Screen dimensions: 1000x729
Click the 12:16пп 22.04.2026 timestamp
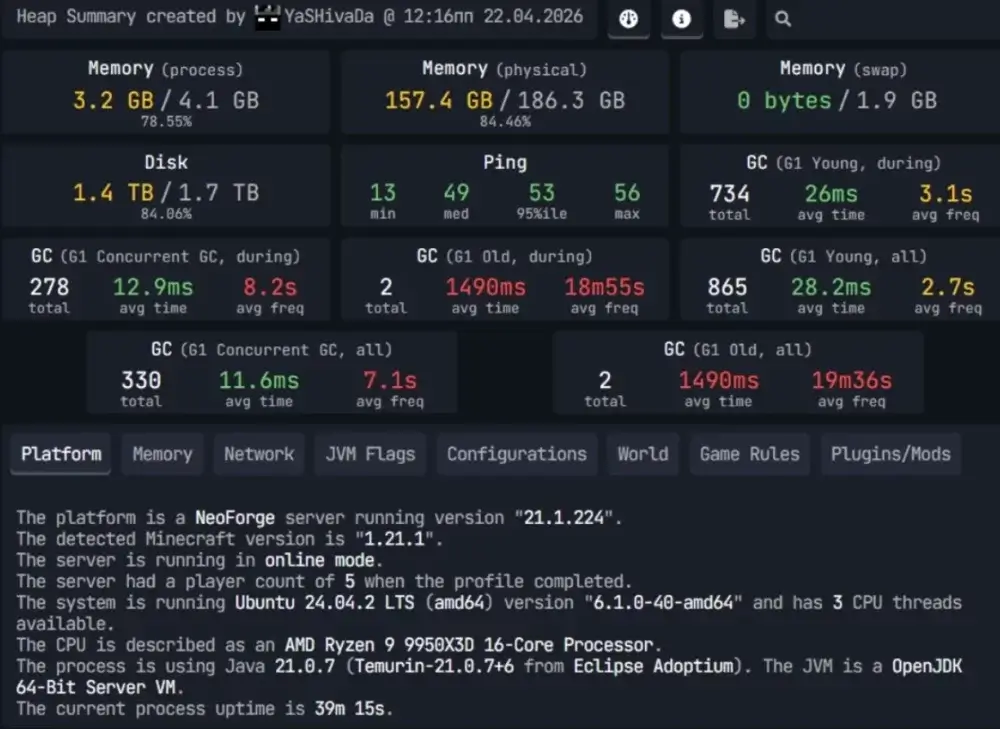(x=493, y=17)
